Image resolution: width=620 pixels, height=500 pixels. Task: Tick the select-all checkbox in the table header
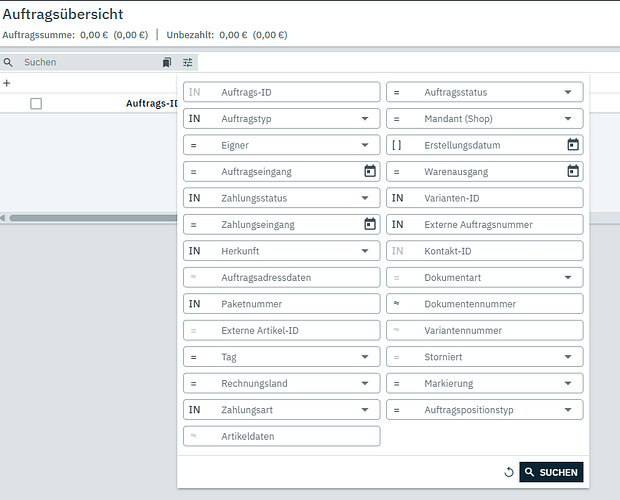36,104
